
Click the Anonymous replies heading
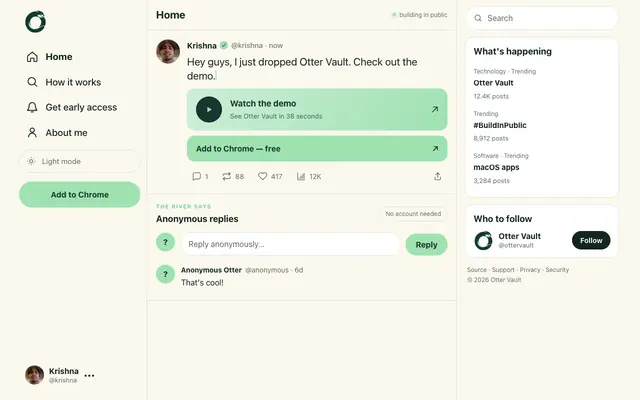point(197,219)
